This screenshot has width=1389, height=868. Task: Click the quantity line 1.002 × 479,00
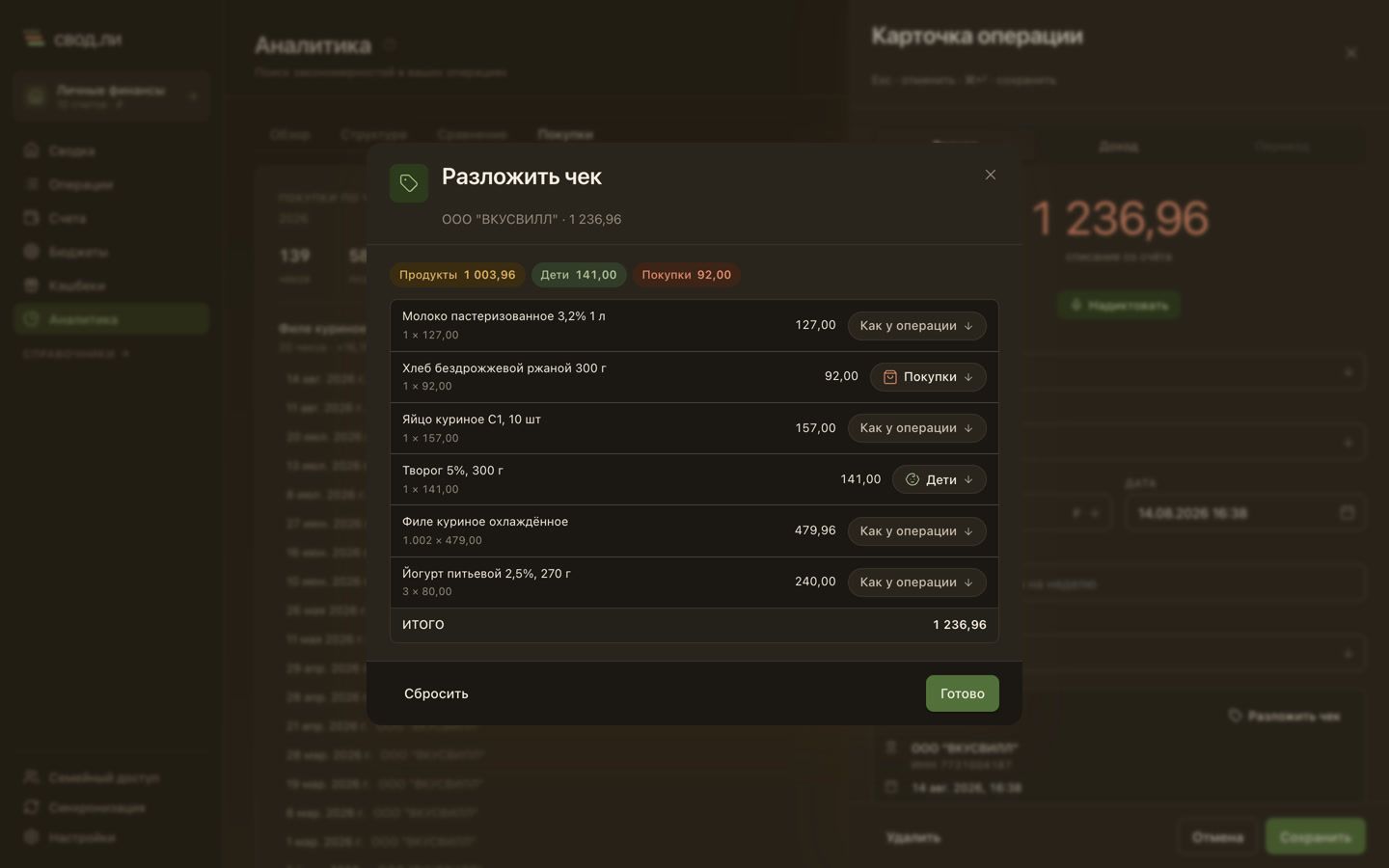pos(442,540)
